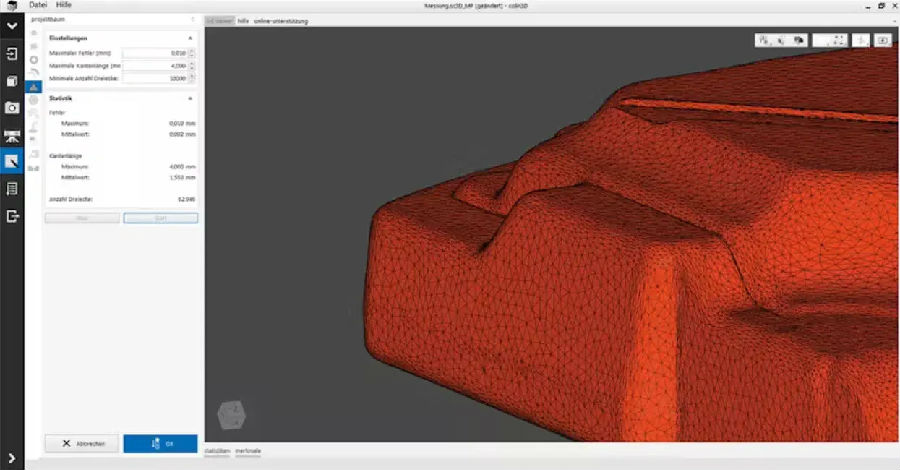
Task: Open the Datei menu
Action: (38, 5)
